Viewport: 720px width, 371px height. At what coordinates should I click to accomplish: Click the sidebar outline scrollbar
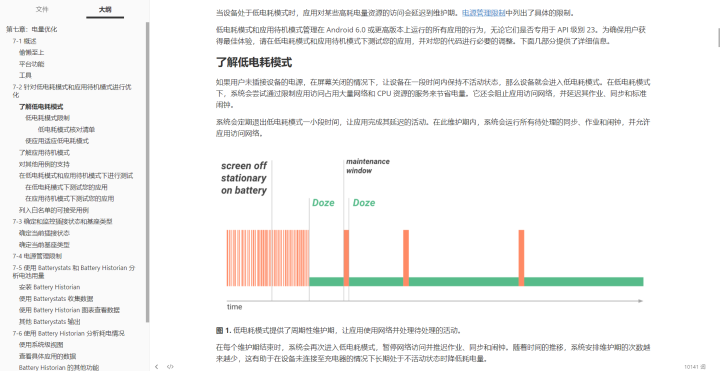(x=147, y=172)
